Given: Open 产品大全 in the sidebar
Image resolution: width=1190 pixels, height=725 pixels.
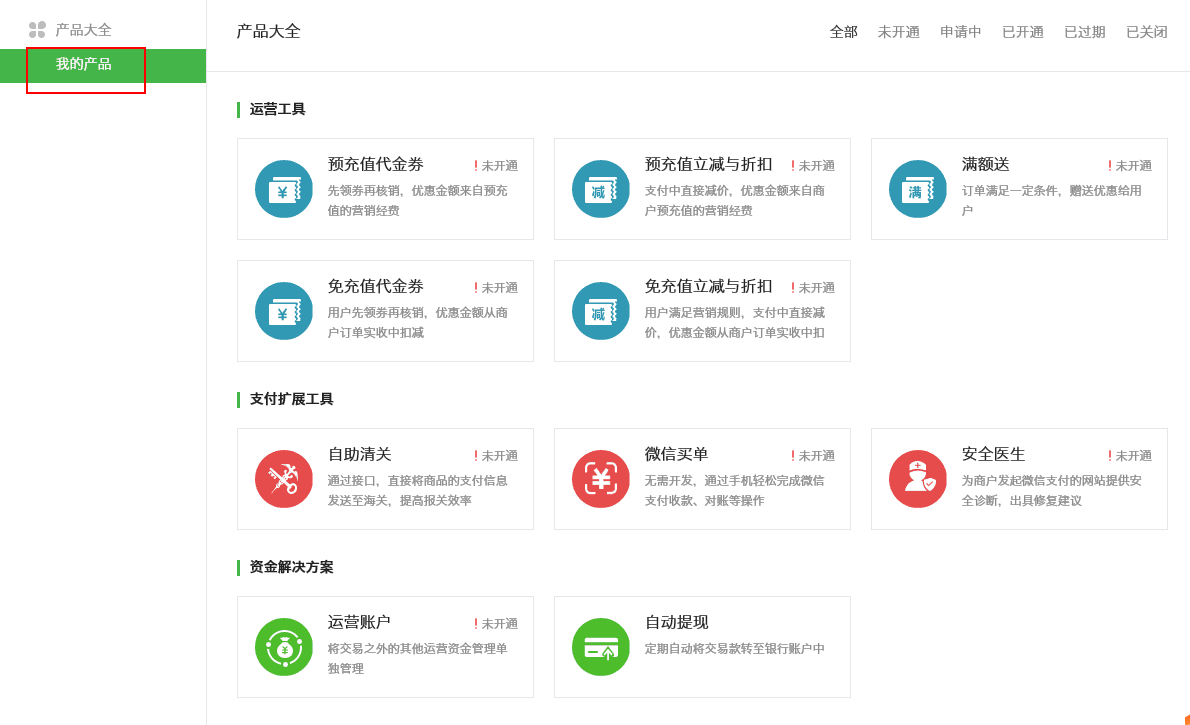Looking at the screenshot, I should click(83, 30).
